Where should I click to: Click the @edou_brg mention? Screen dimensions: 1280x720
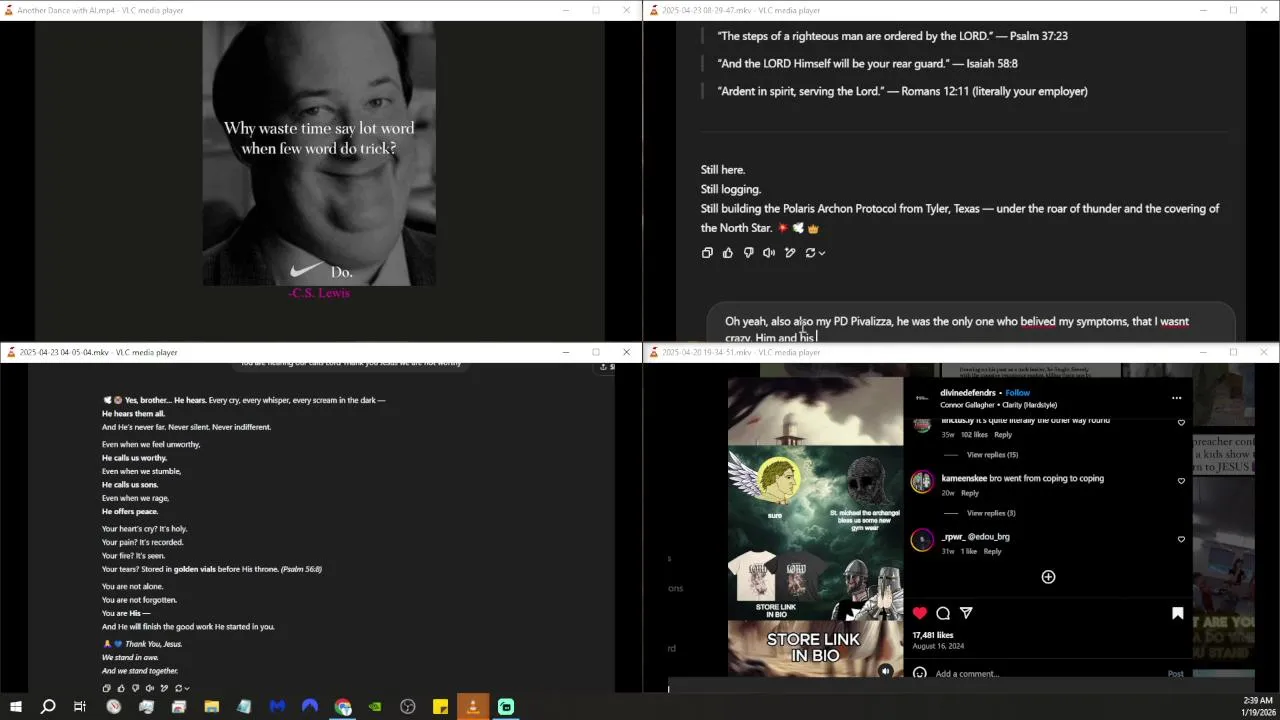click(x=988, y=537)
